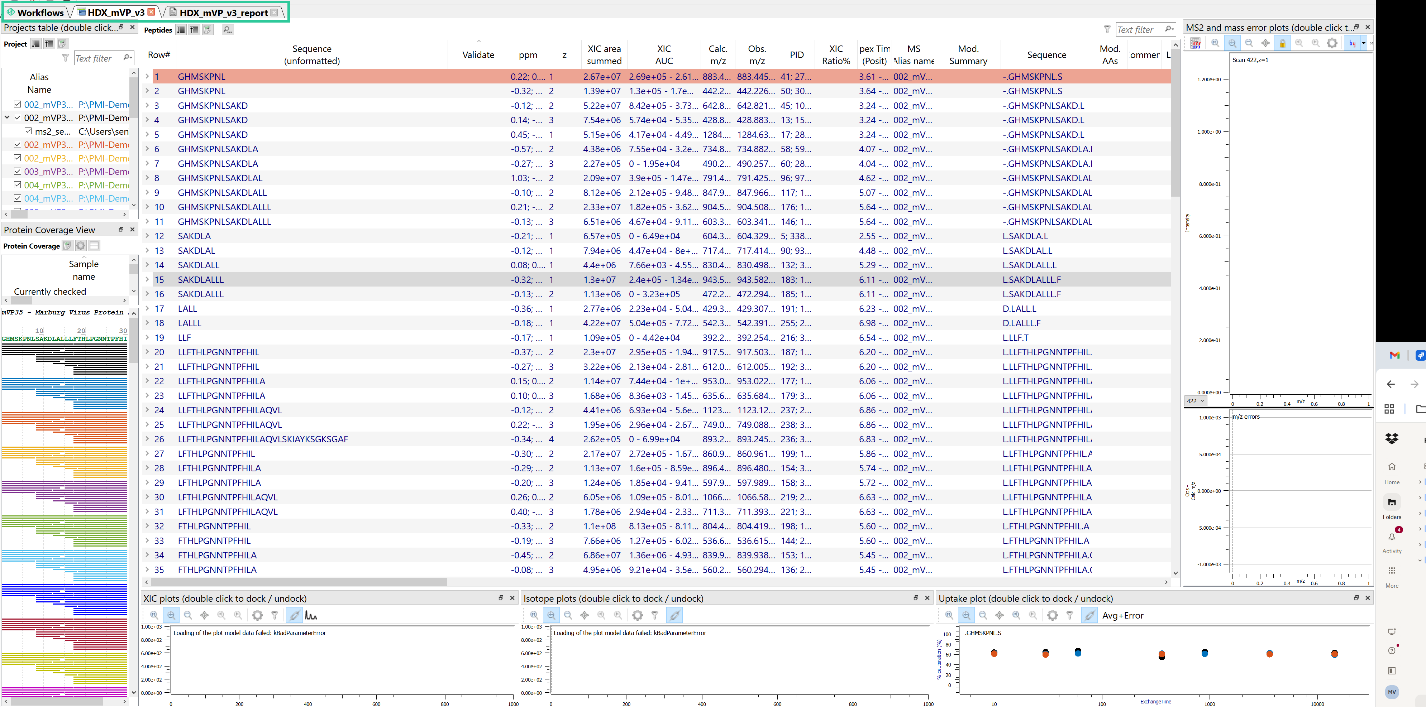This screenshot has height=707, width=1426.
Task: Close the MS2 and mass error plots panel
Action: (1367, 27)
